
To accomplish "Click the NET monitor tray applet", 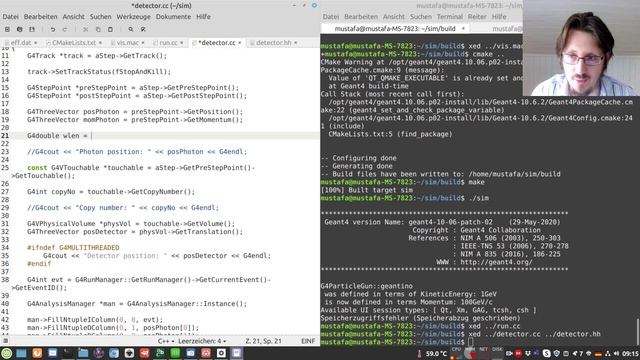I will [x=483, y=353].
